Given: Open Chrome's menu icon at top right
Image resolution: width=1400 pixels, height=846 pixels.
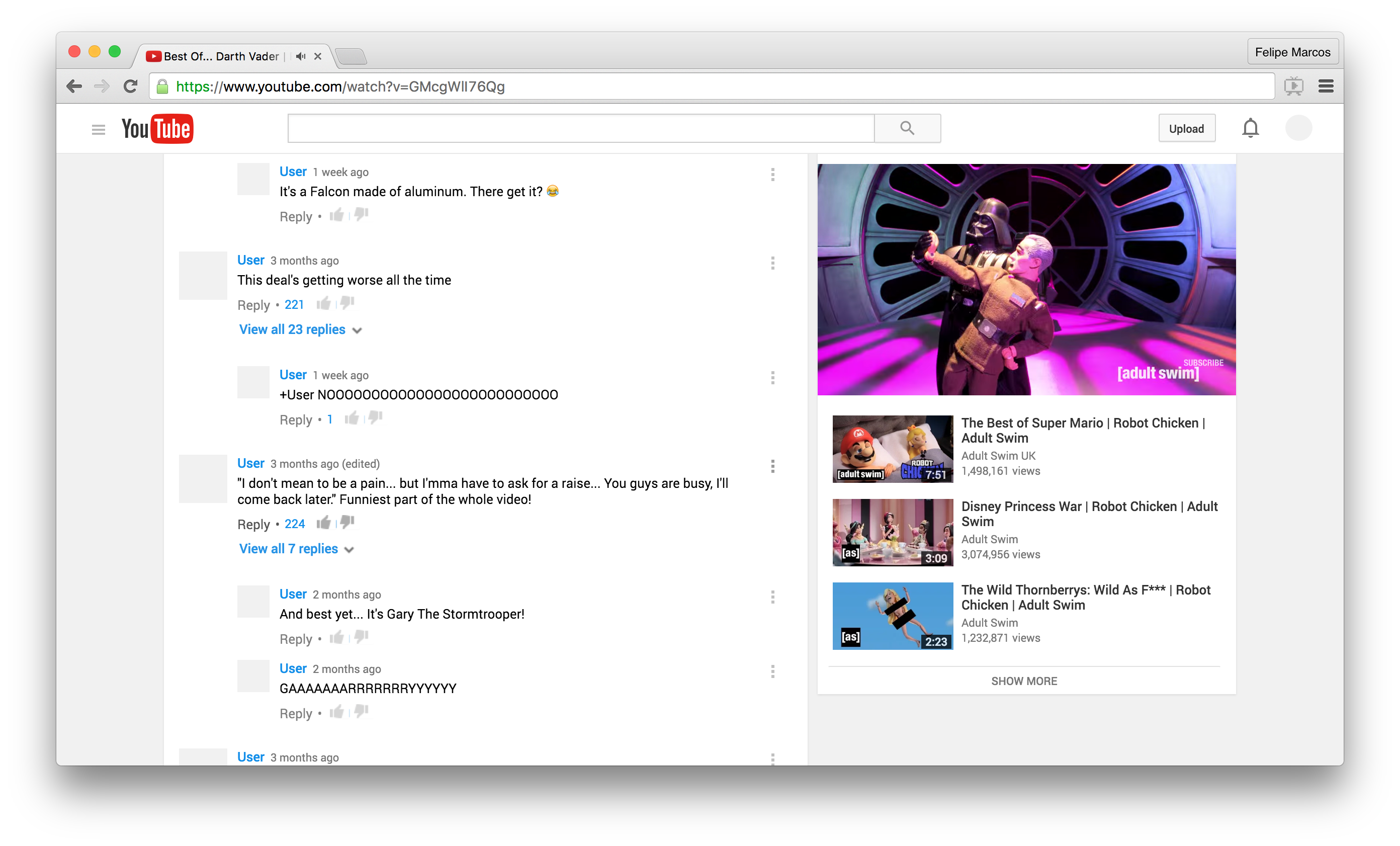Looking at the screenshot, I should tap(1326, 86).
